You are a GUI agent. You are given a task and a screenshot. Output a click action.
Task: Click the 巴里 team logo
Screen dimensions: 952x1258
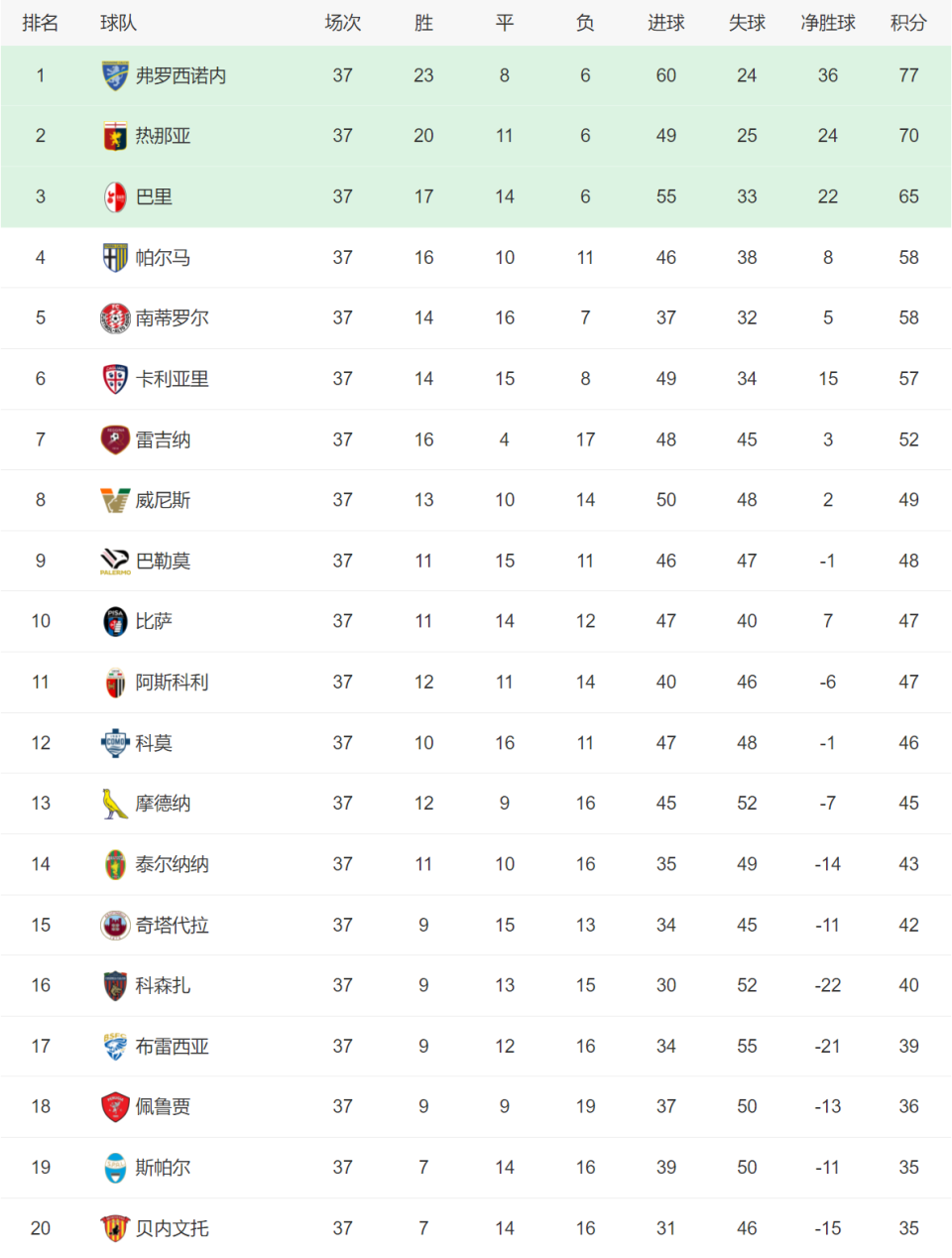tap(115, 196)
